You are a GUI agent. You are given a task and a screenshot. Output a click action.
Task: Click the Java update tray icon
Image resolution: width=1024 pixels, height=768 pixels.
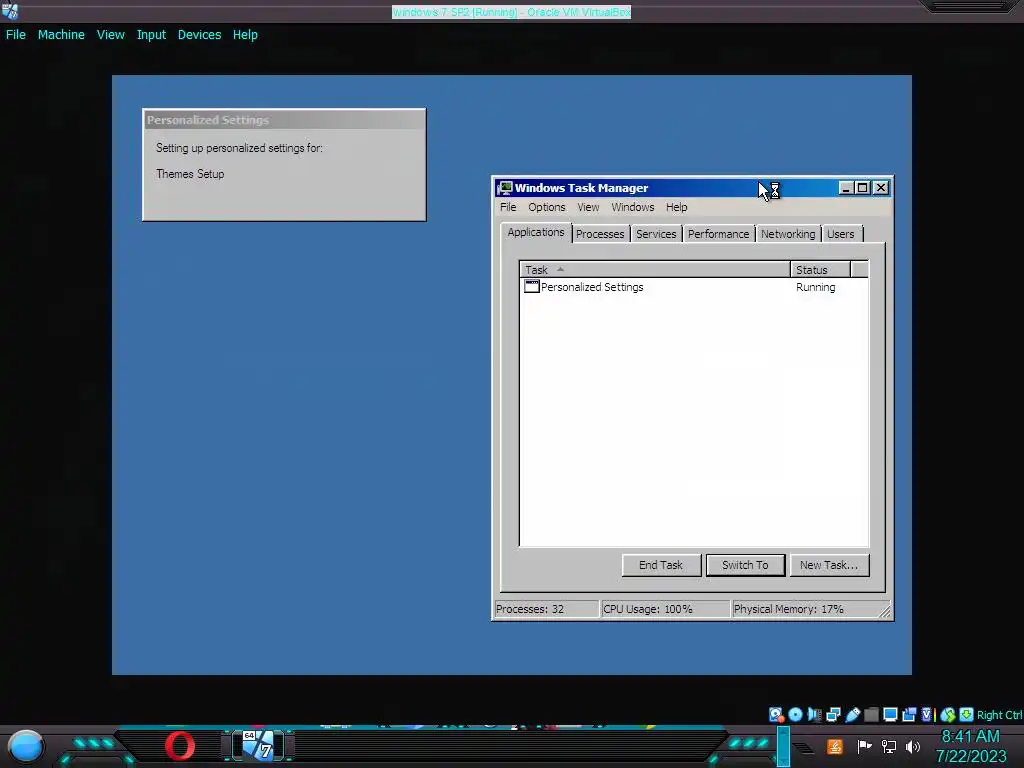click(835, 746)
